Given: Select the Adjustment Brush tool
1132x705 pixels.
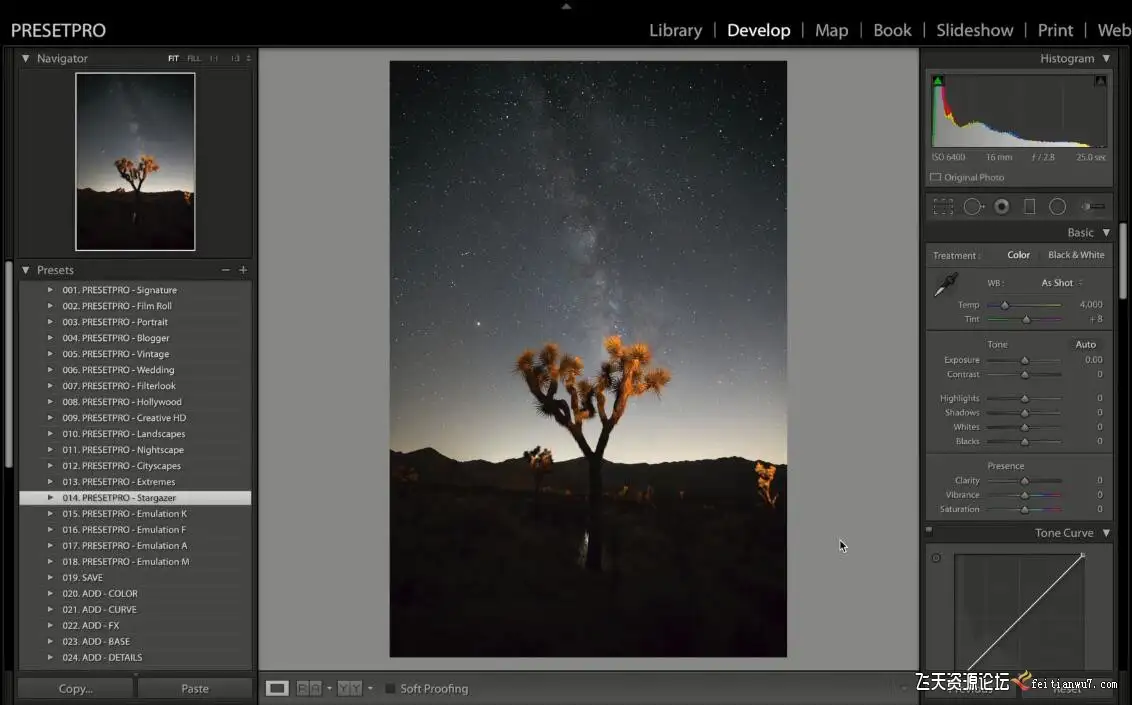Looking at the screenshot, I should tap(1093, 207).
